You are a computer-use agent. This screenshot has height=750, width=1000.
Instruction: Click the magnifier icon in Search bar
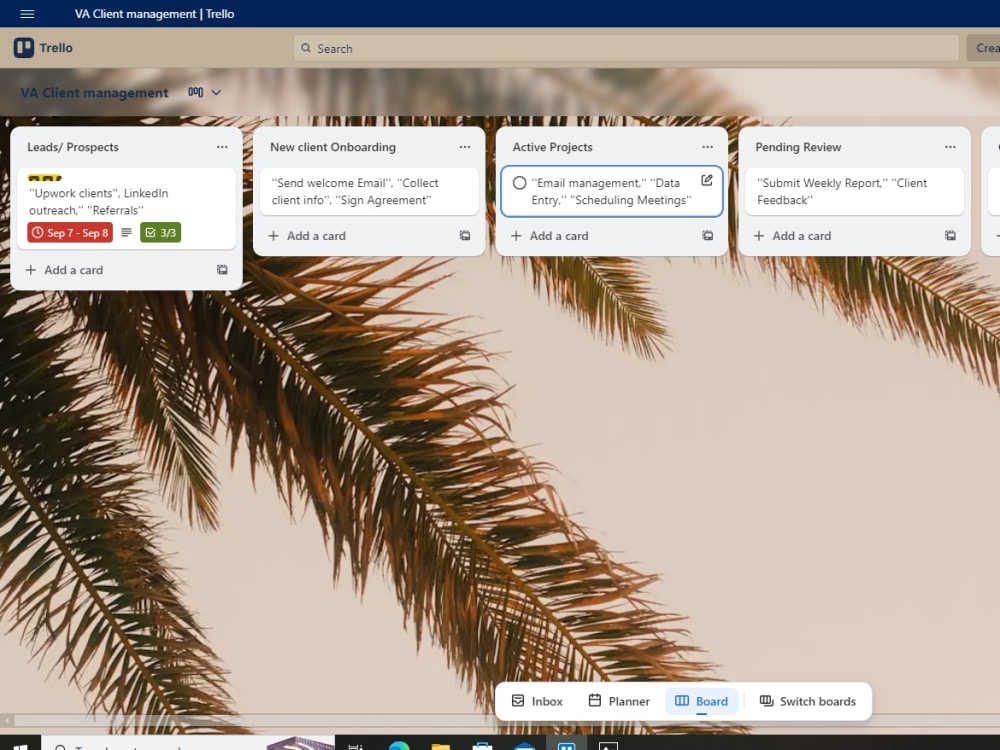[306, 48]
